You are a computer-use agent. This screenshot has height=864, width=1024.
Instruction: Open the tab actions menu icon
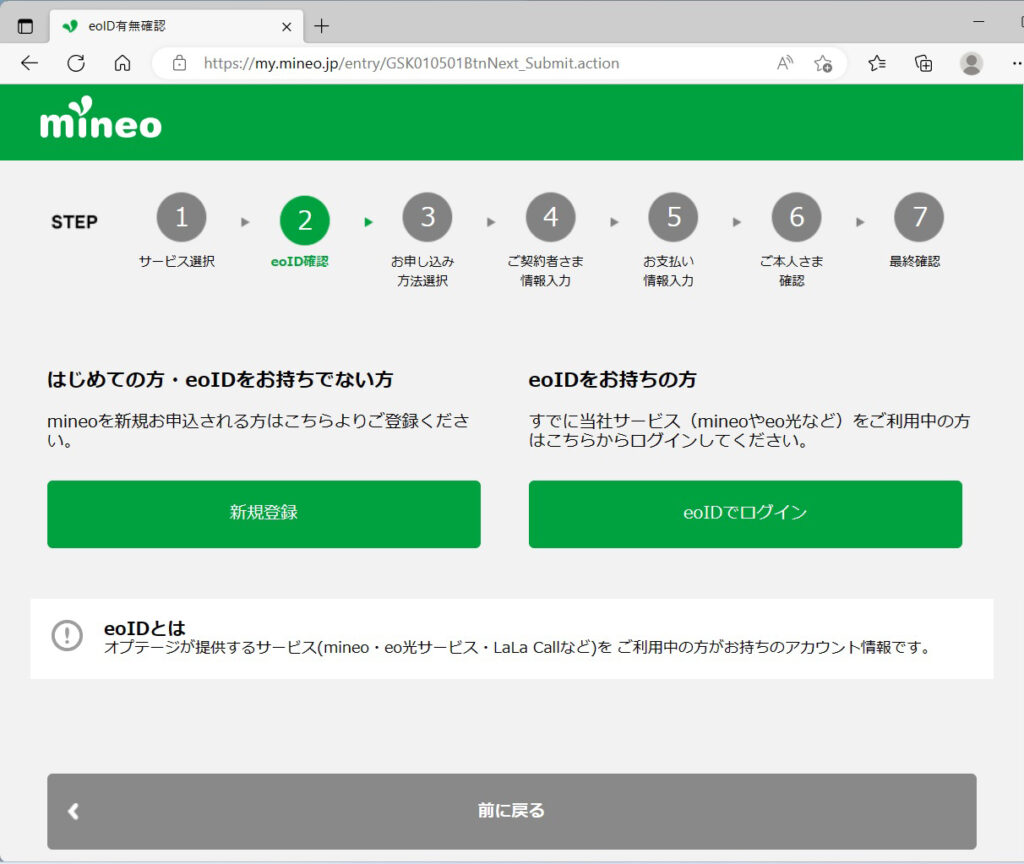(x=25, y=26)
